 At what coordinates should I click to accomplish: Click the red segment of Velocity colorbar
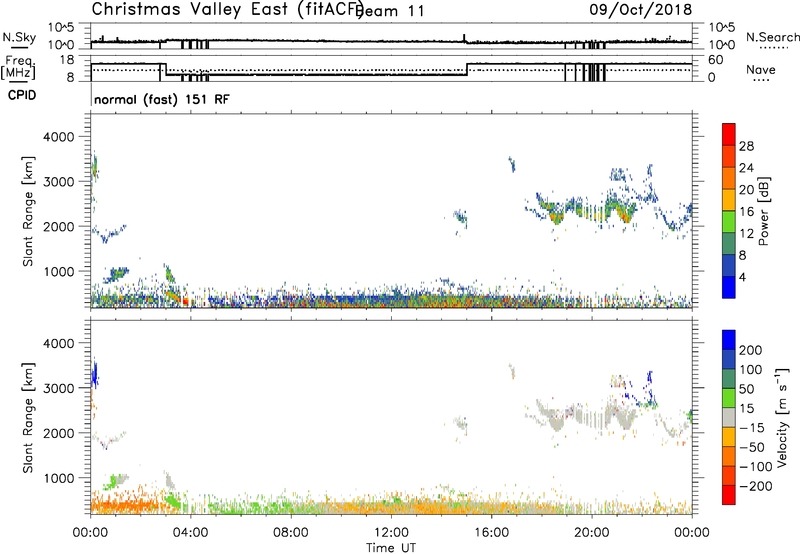tap(729, 495)
